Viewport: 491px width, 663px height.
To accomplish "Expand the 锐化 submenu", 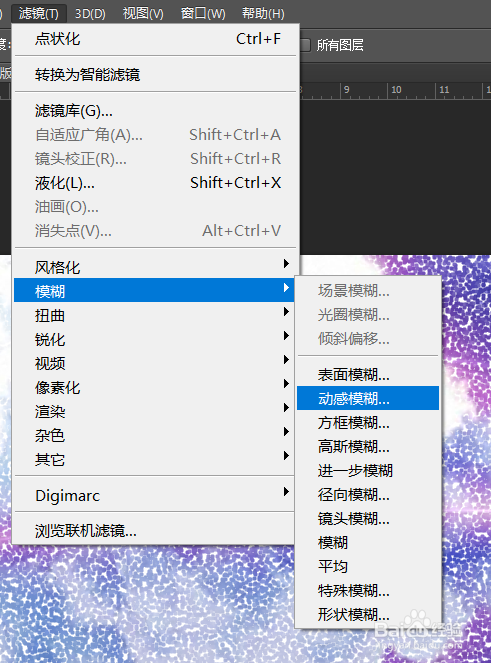I will (154, 340).
